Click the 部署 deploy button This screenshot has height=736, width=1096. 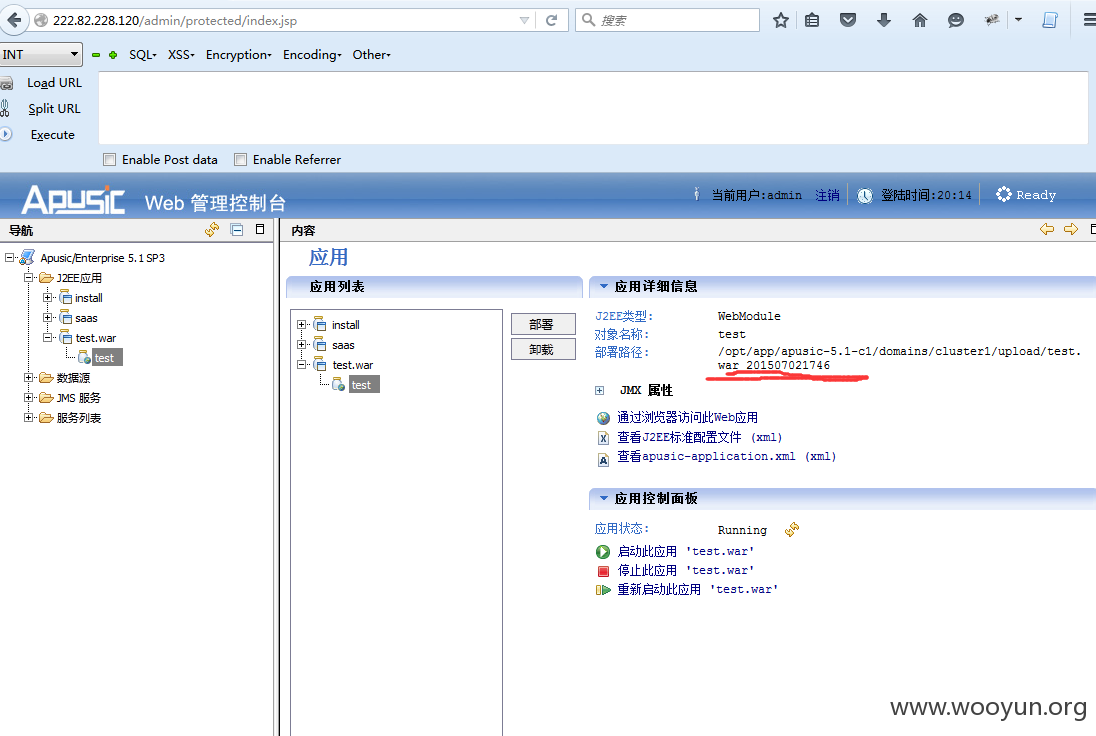click(543, 324)
